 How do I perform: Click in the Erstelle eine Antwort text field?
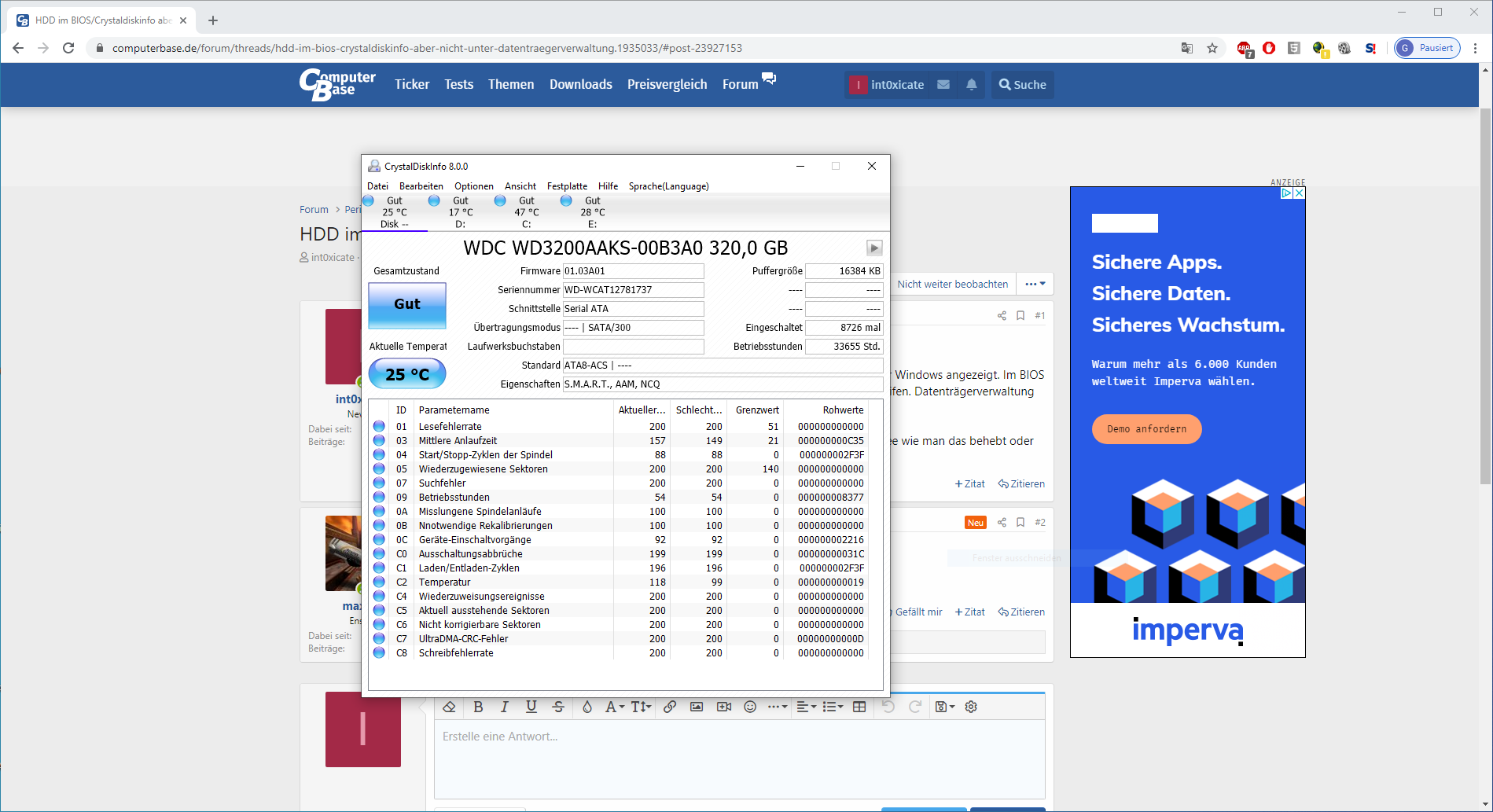(739, 759)
